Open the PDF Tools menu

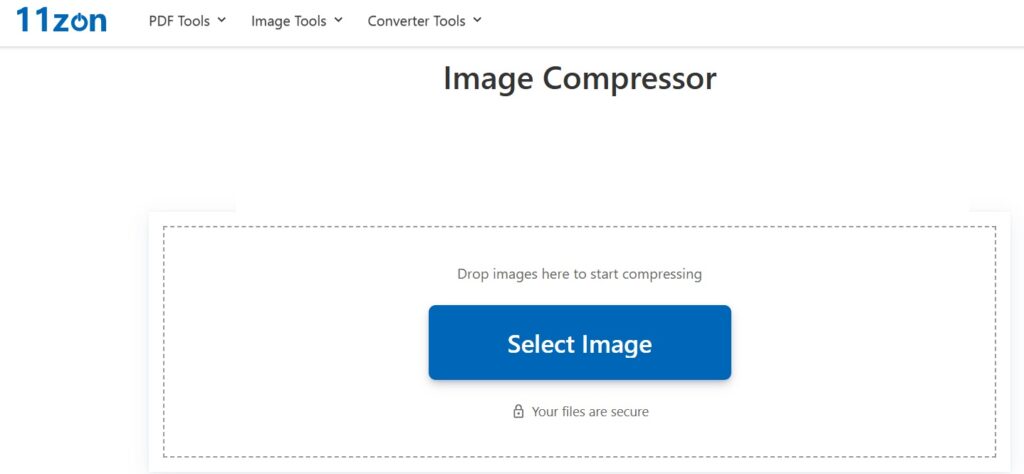(x=180, y=21)
